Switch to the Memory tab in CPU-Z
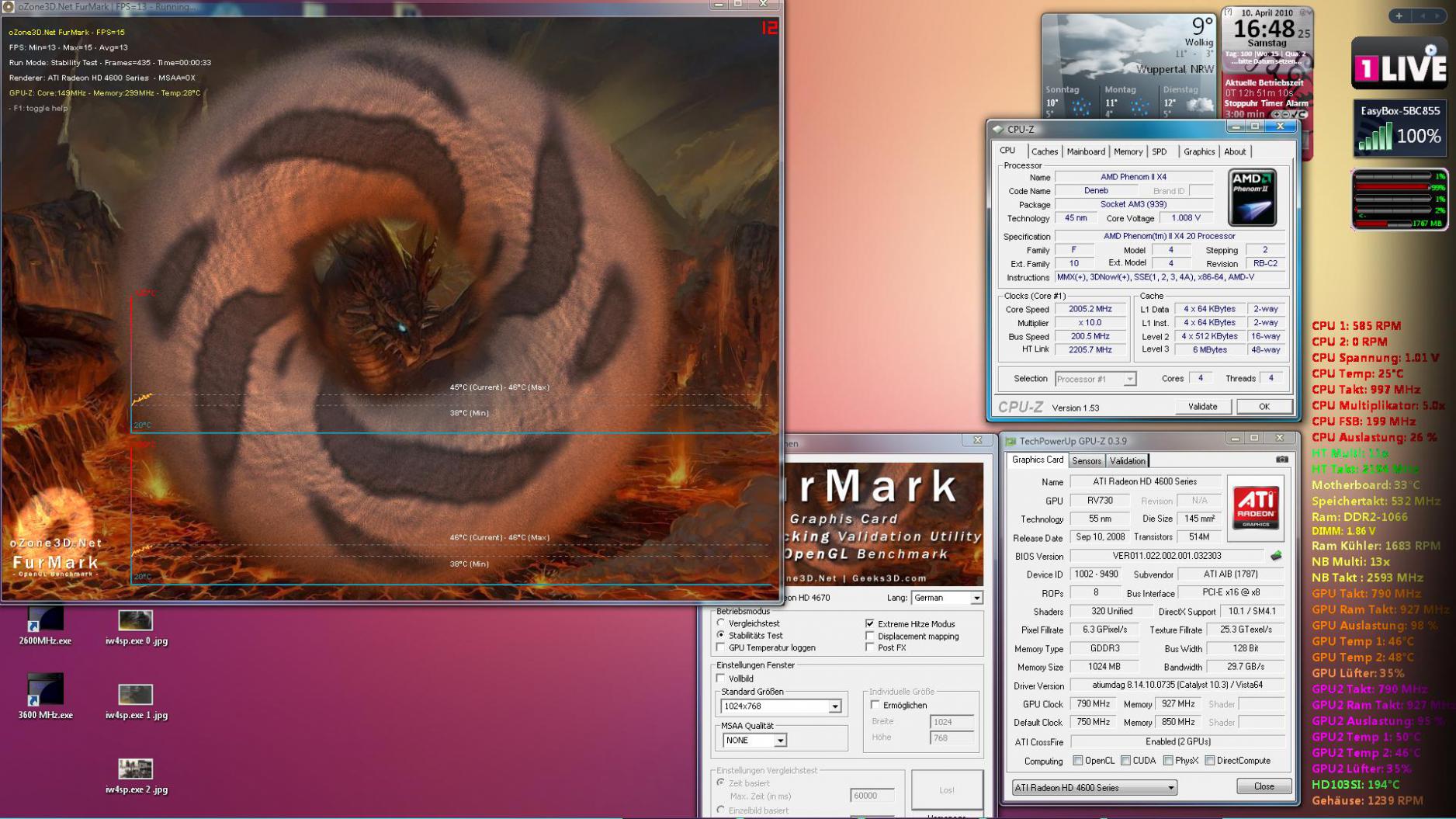The height and width of the screenshot is (819, 1456). [x=1128, y=151]
